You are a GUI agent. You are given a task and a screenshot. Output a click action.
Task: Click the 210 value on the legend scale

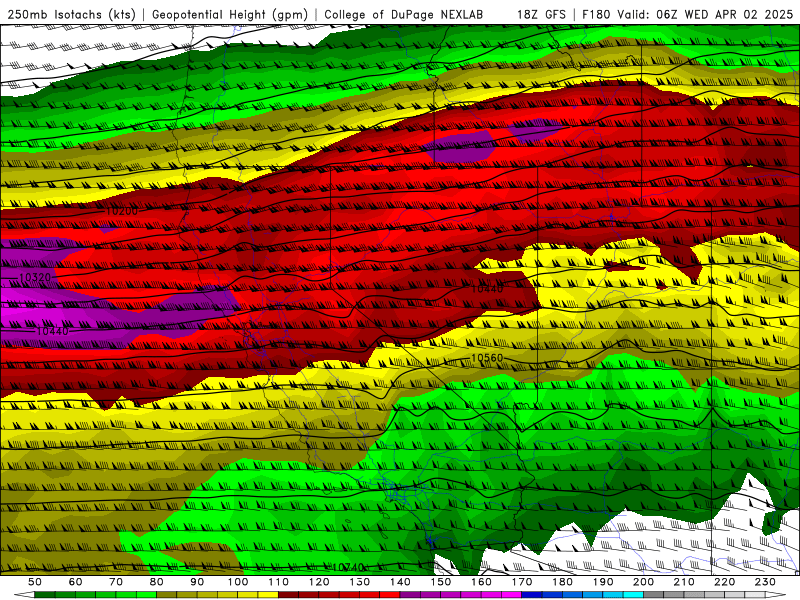tap(684, 582)
